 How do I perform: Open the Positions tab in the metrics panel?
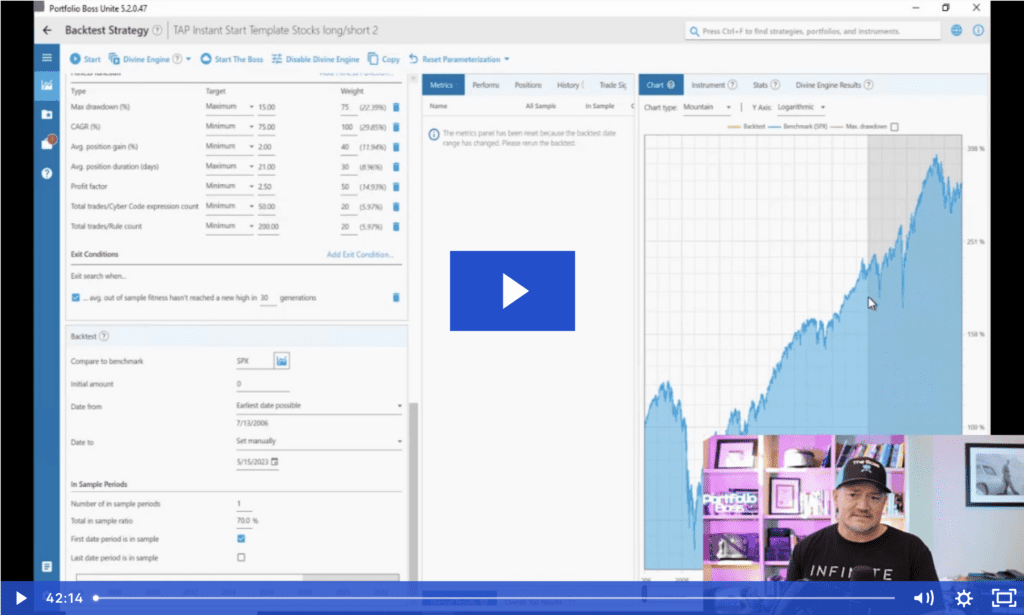click(x=528, y=85)
